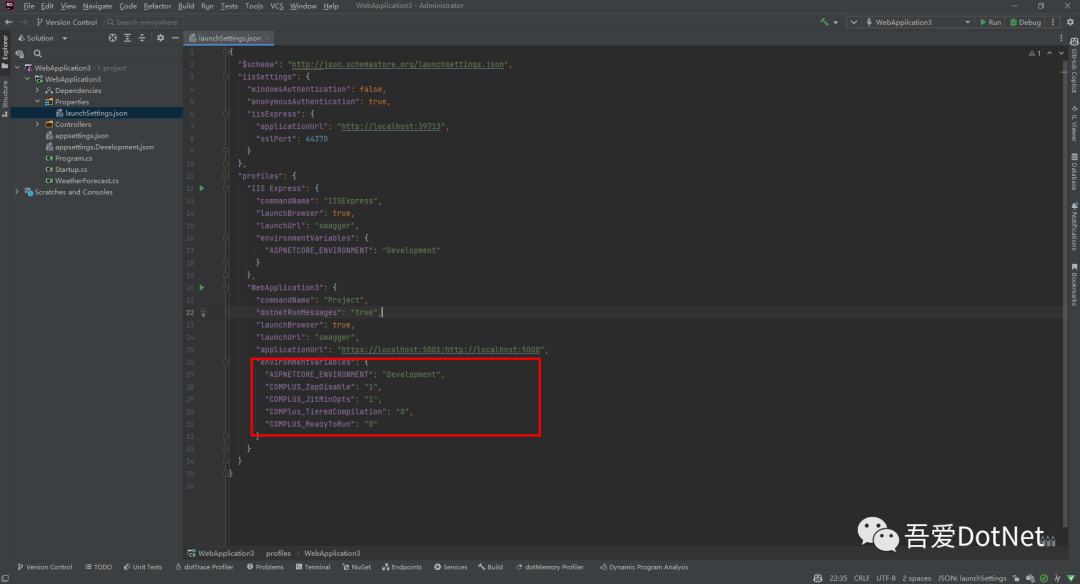Locate file with the crosshair icon

(x=113, y=38)
